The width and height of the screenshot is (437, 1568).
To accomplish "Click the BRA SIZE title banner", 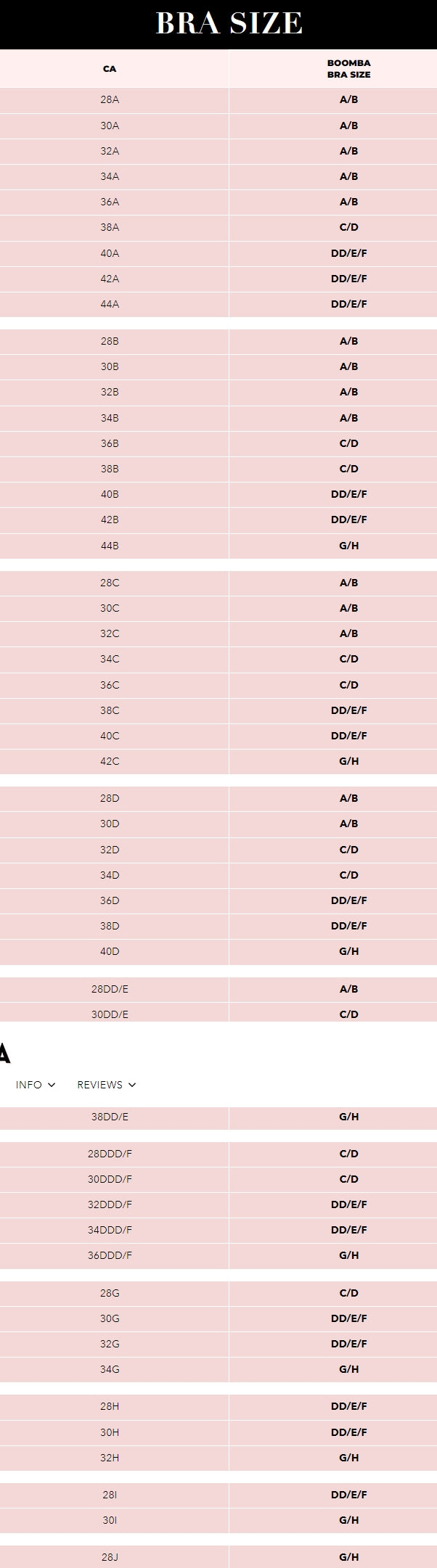I will pyautogui.click(x=229, y=24).
